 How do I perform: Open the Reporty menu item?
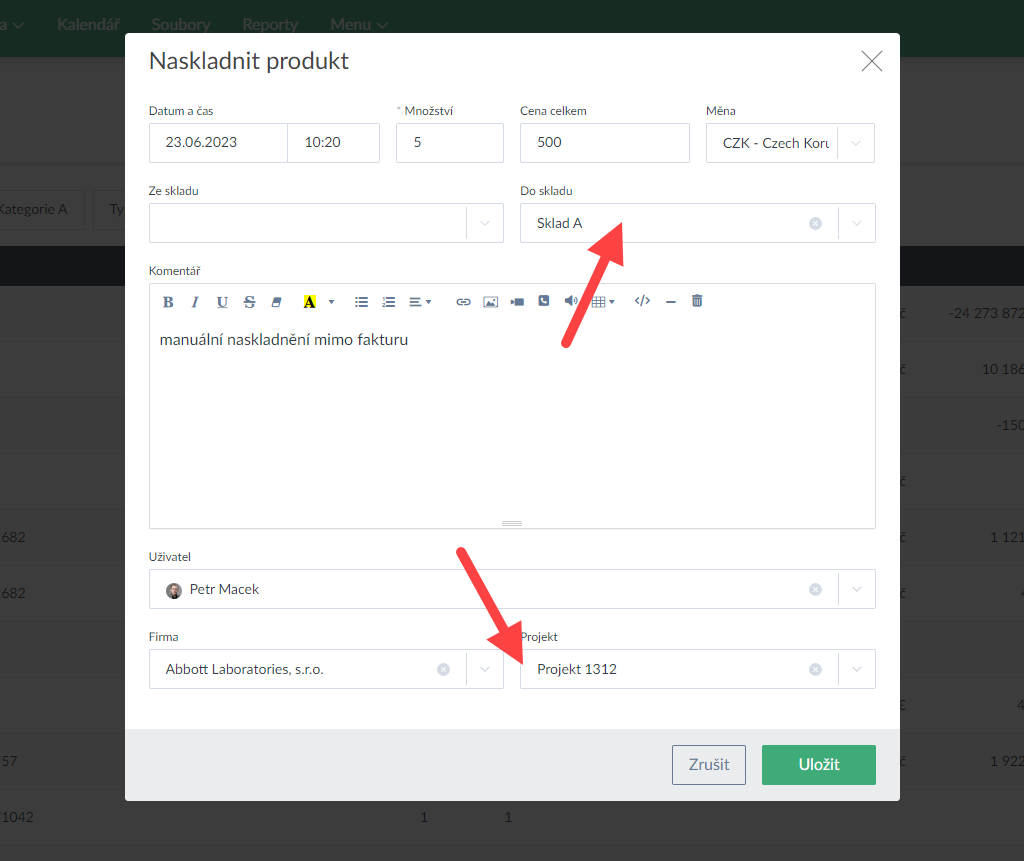[270, 24]
